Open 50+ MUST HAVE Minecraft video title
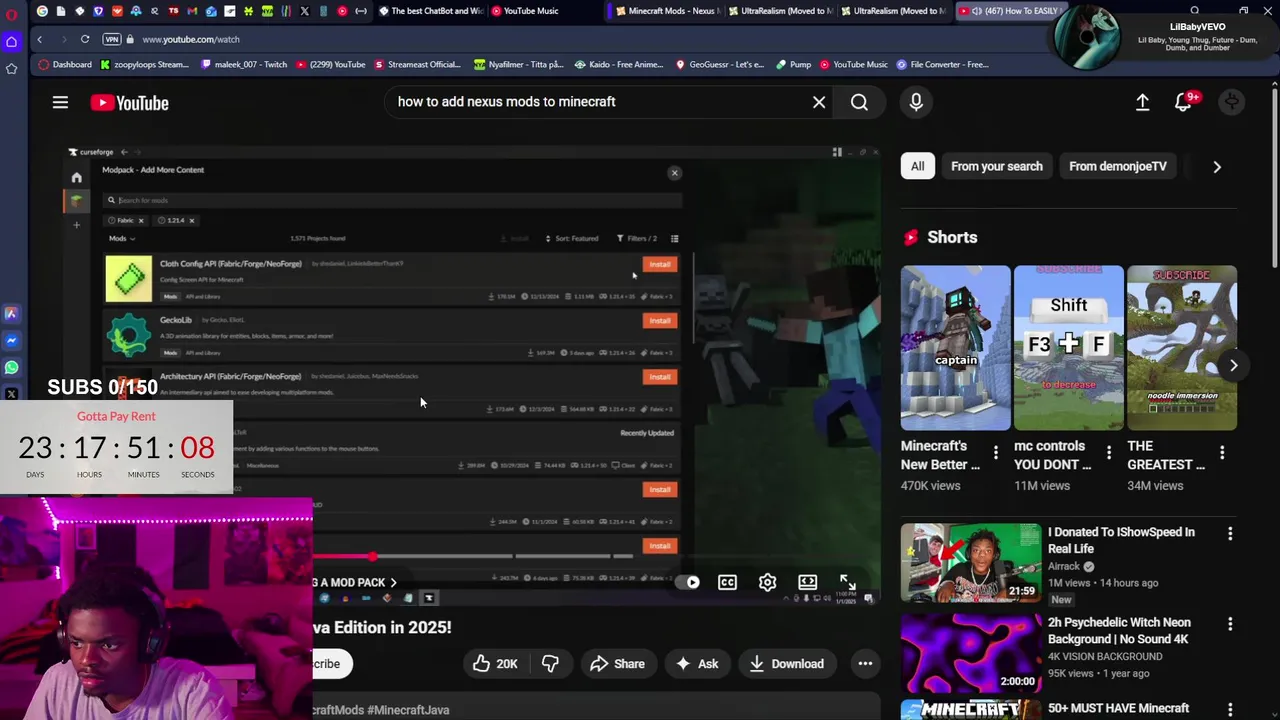Viewport: 1280px width, 720px height. click(x=1118, y=708)
